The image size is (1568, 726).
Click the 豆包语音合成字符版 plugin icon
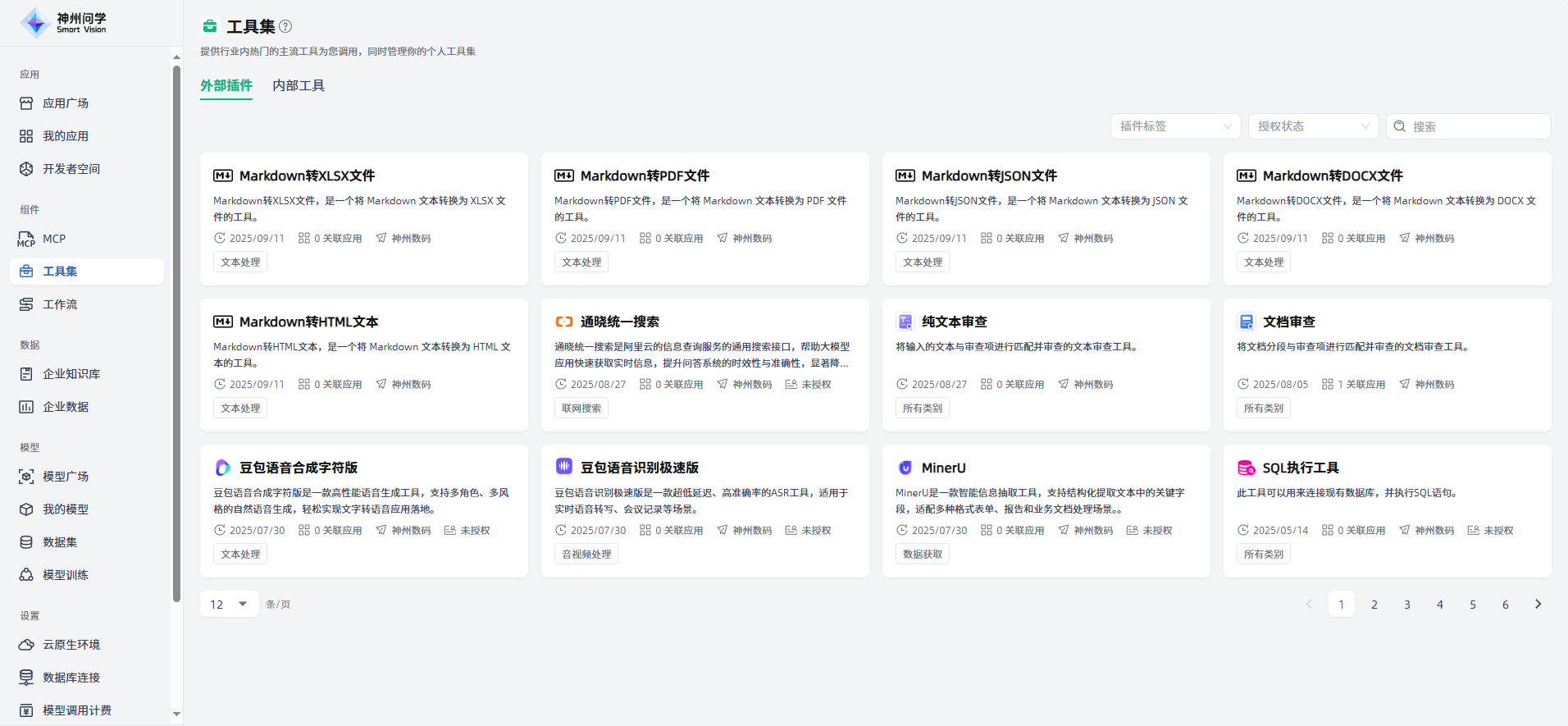pyautogui.click(x=222, y=468)
